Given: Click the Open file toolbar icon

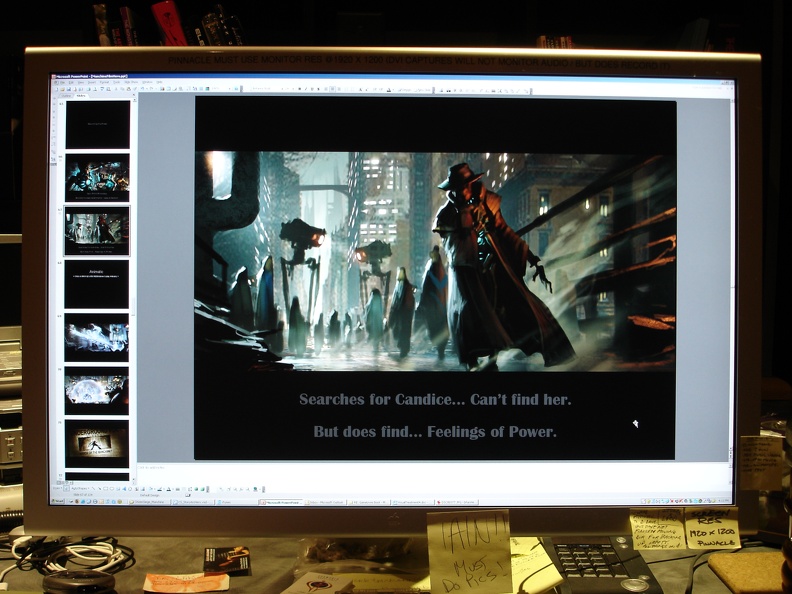Looking at the screenshot, I should (x=62, y=89).
